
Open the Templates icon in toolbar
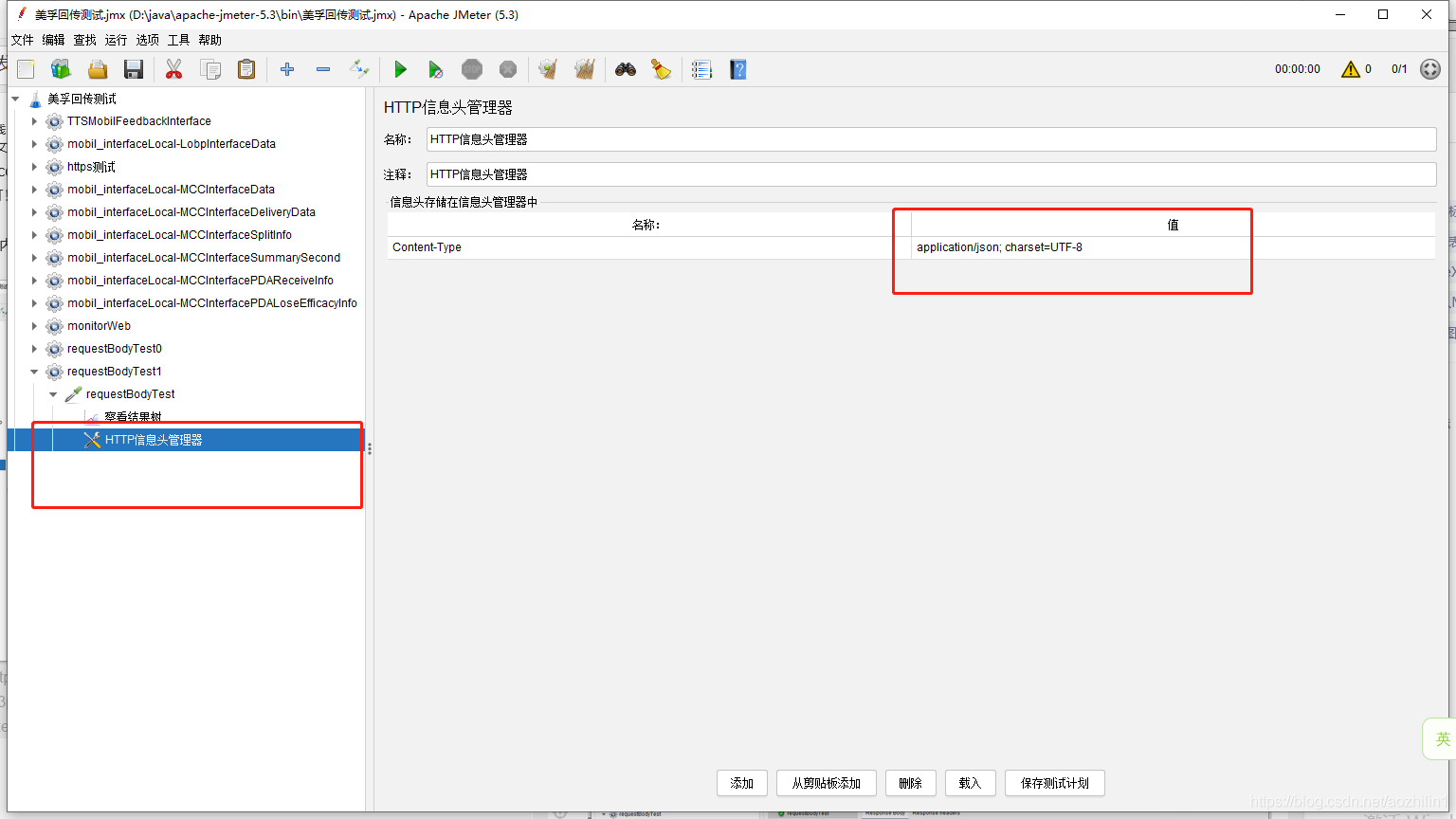pos(62,69)
